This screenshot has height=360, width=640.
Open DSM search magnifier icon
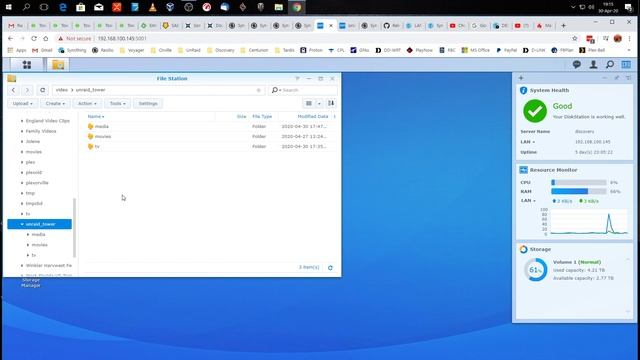tap(609, 64)
